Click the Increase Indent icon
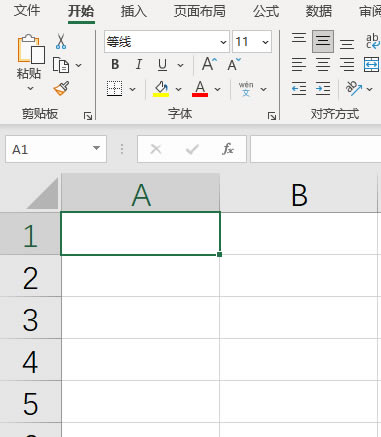Screen dimensions: 381x437 [323, 89]
